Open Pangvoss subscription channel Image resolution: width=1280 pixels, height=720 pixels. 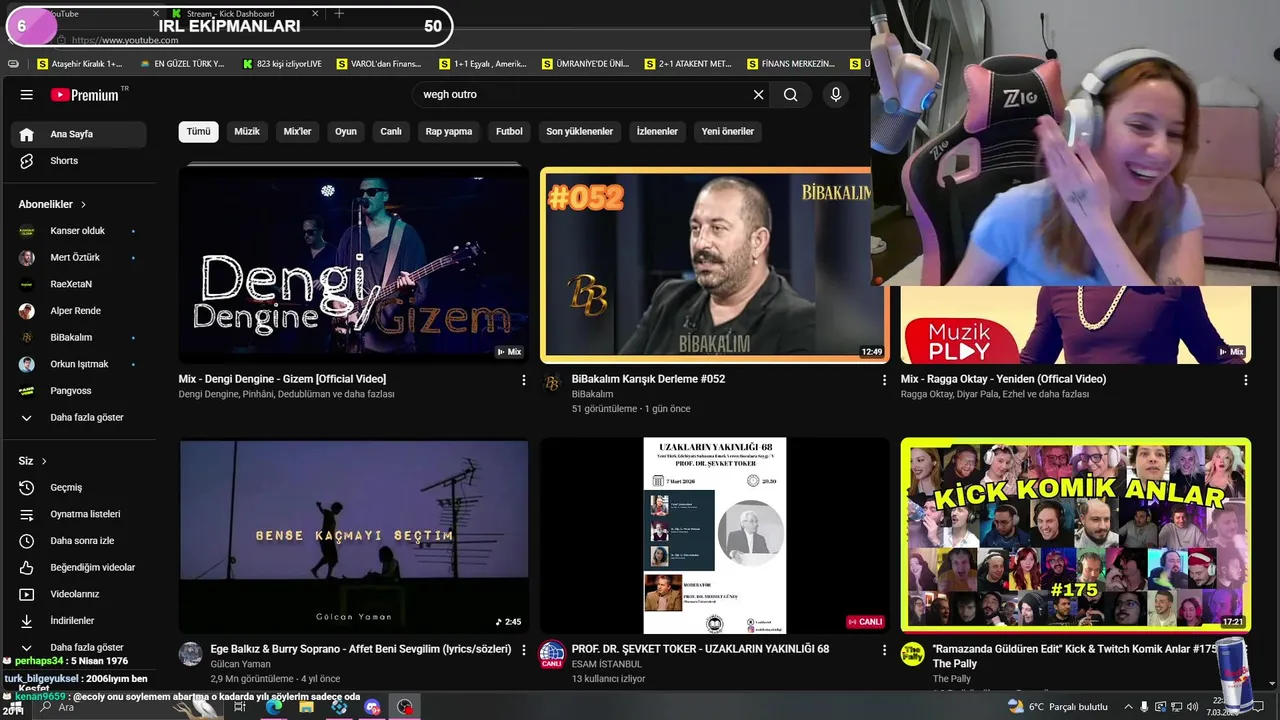pos(80,391)
